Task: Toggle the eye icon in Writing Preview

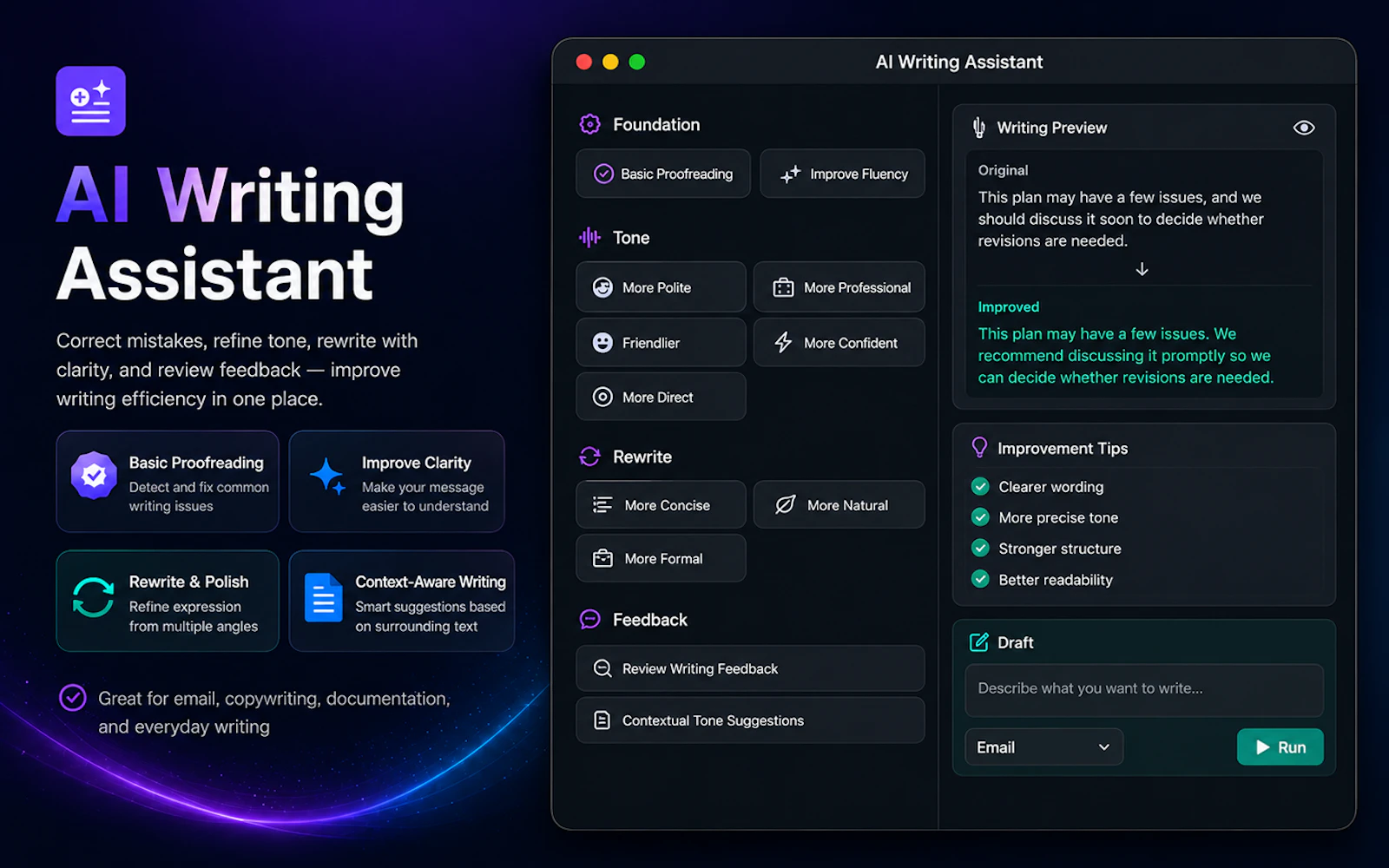Action: pyautogui.click(x=1304, y=128)
